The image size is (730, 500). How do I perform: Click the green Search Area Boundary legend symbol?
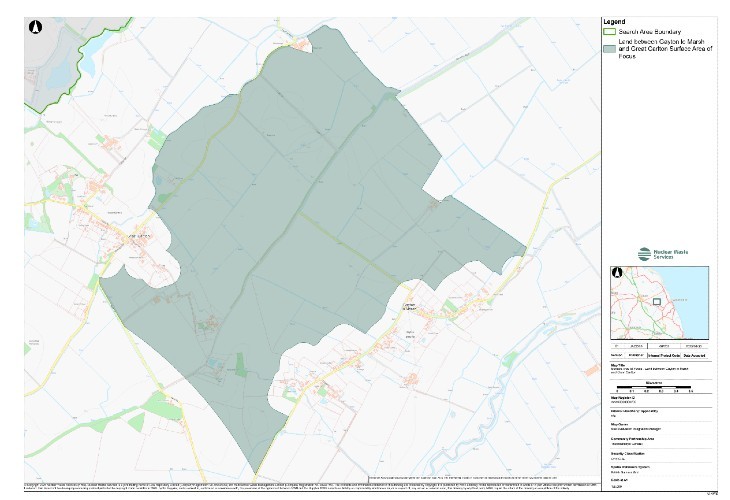[x=609, y=32]
